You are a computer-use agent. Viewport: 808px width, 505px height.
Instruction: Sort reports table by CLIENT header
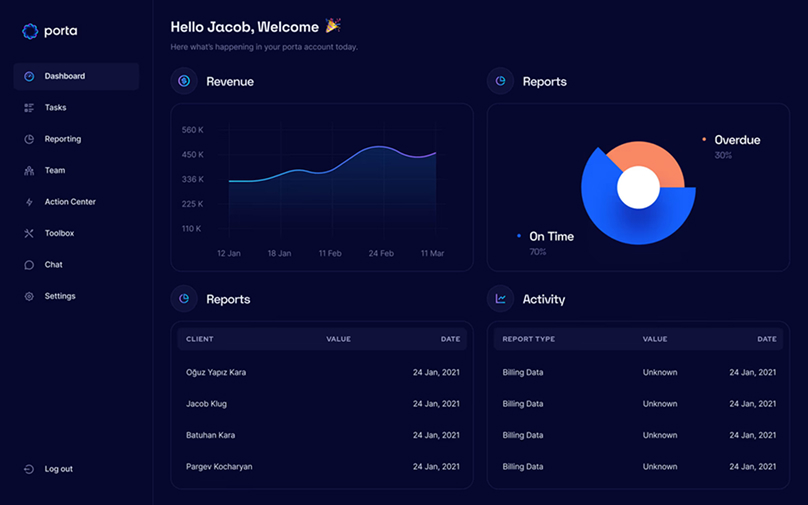click(200, 339)
